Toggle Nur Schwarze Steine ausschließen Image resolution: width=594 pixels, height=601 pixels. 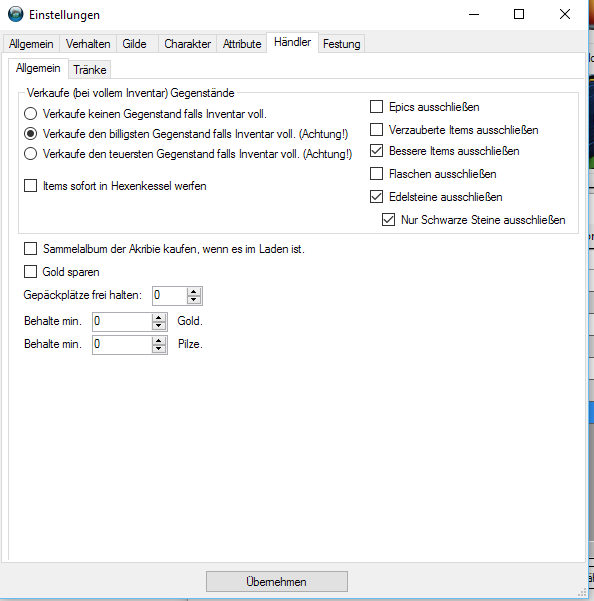coord(388,220)
